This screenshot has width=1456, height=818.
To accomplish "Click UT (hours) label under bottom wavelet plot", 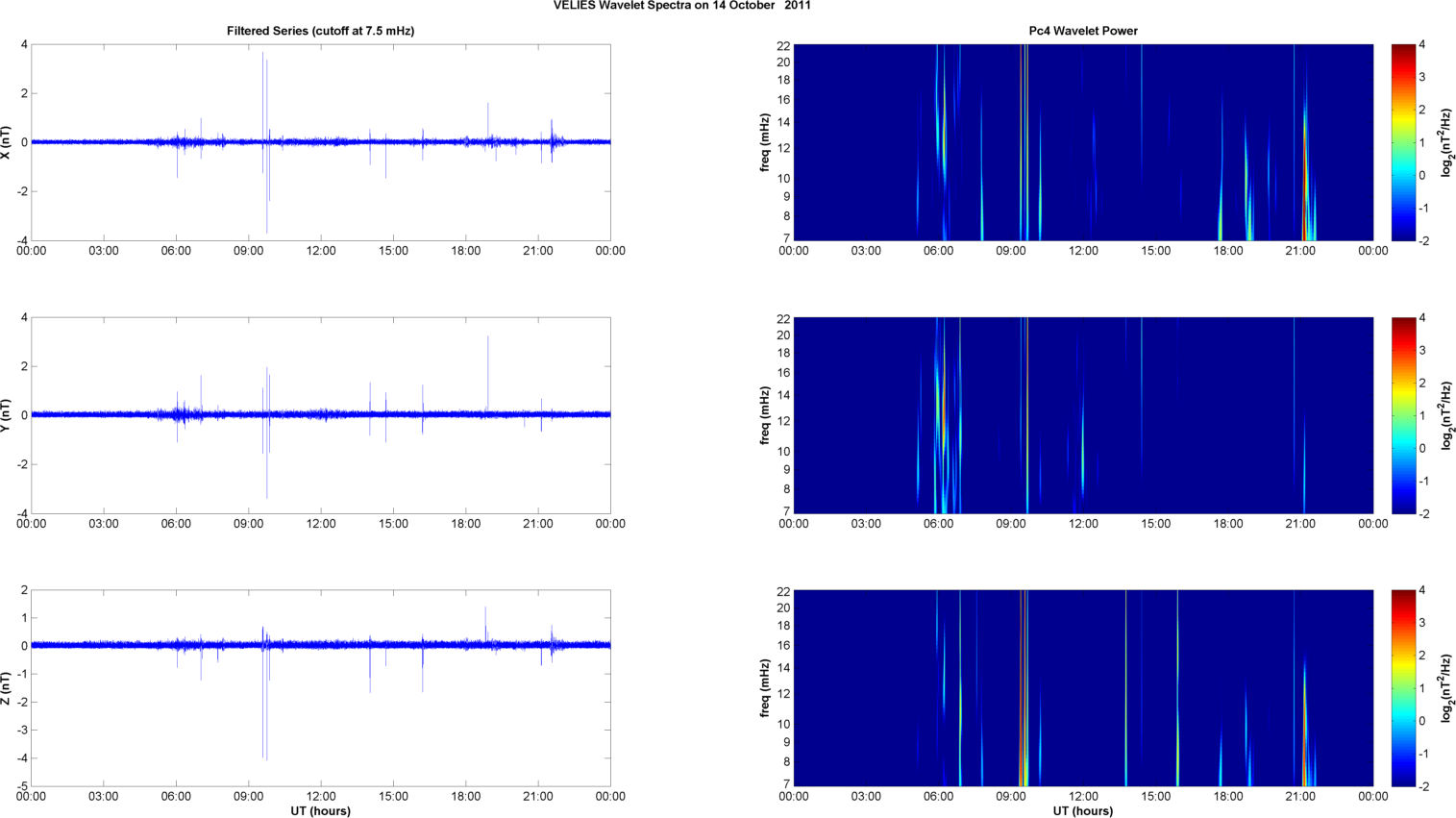I will [1082, 811].
